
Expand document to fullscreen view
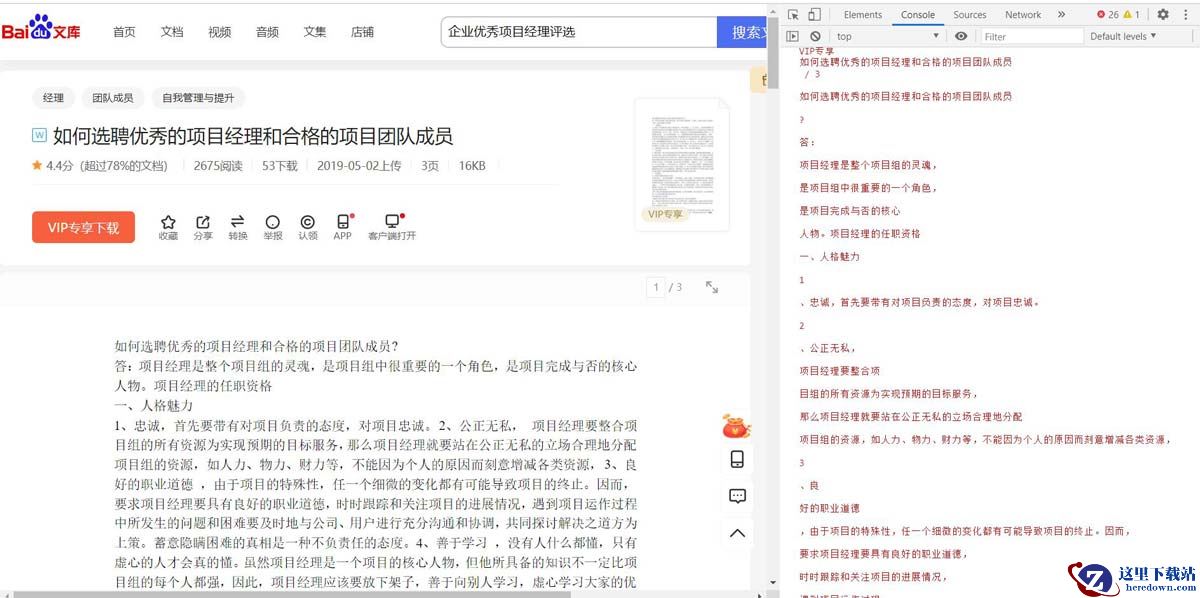coord(712,287)
